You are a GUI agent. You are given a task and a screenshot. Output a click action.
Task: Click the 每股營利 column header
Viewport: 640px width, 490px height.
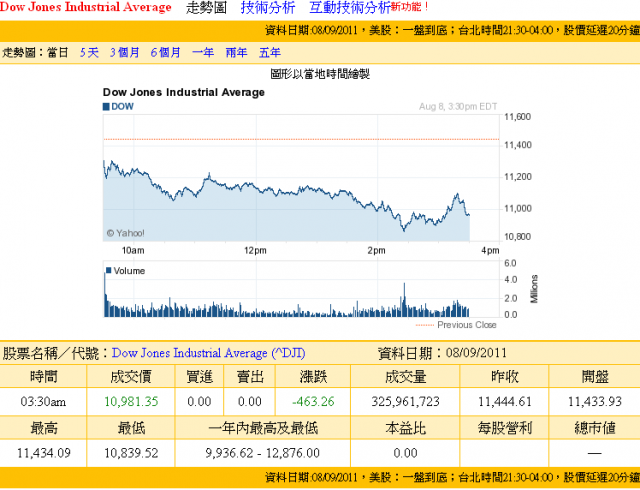(x=505, y=428)
